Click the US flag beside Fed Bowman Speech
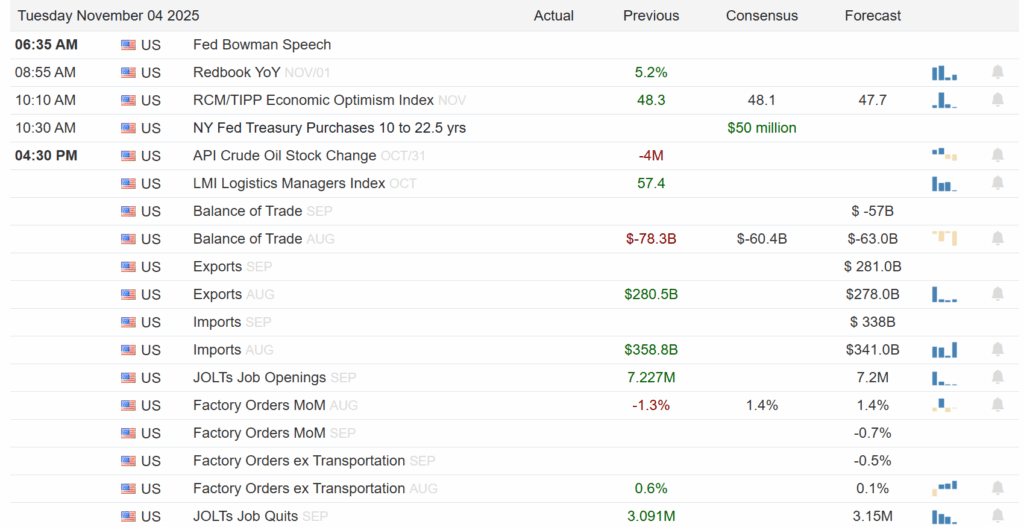 (128, 45)
